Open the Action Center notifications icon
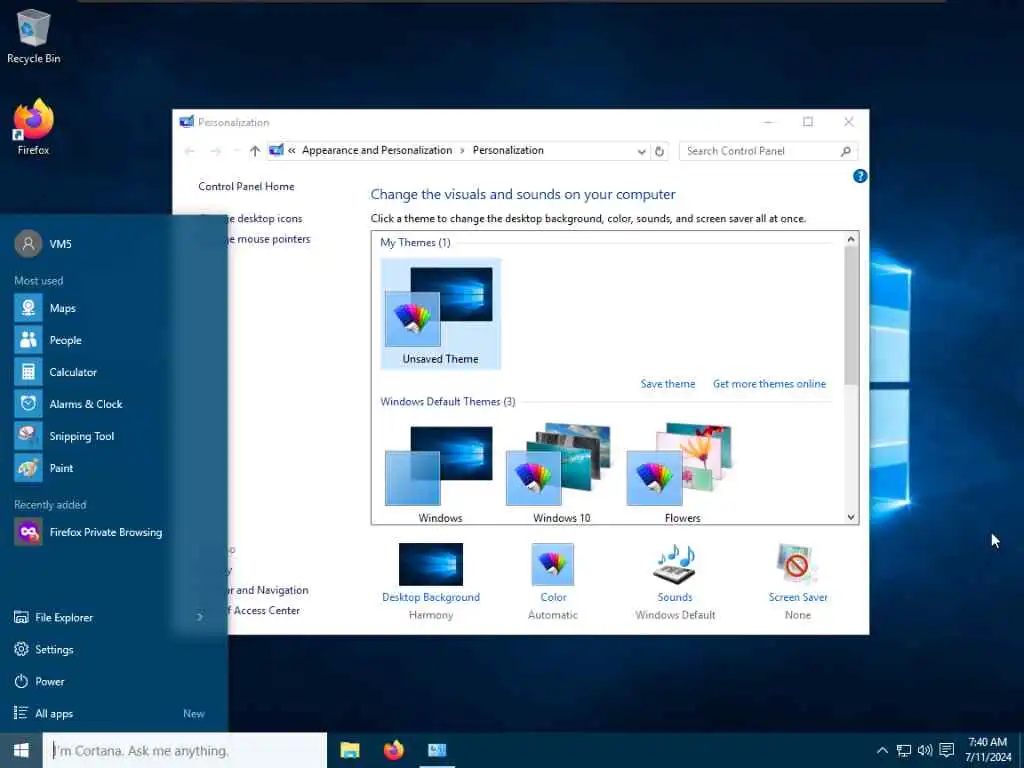The image size is (1024, 768). 946,750
